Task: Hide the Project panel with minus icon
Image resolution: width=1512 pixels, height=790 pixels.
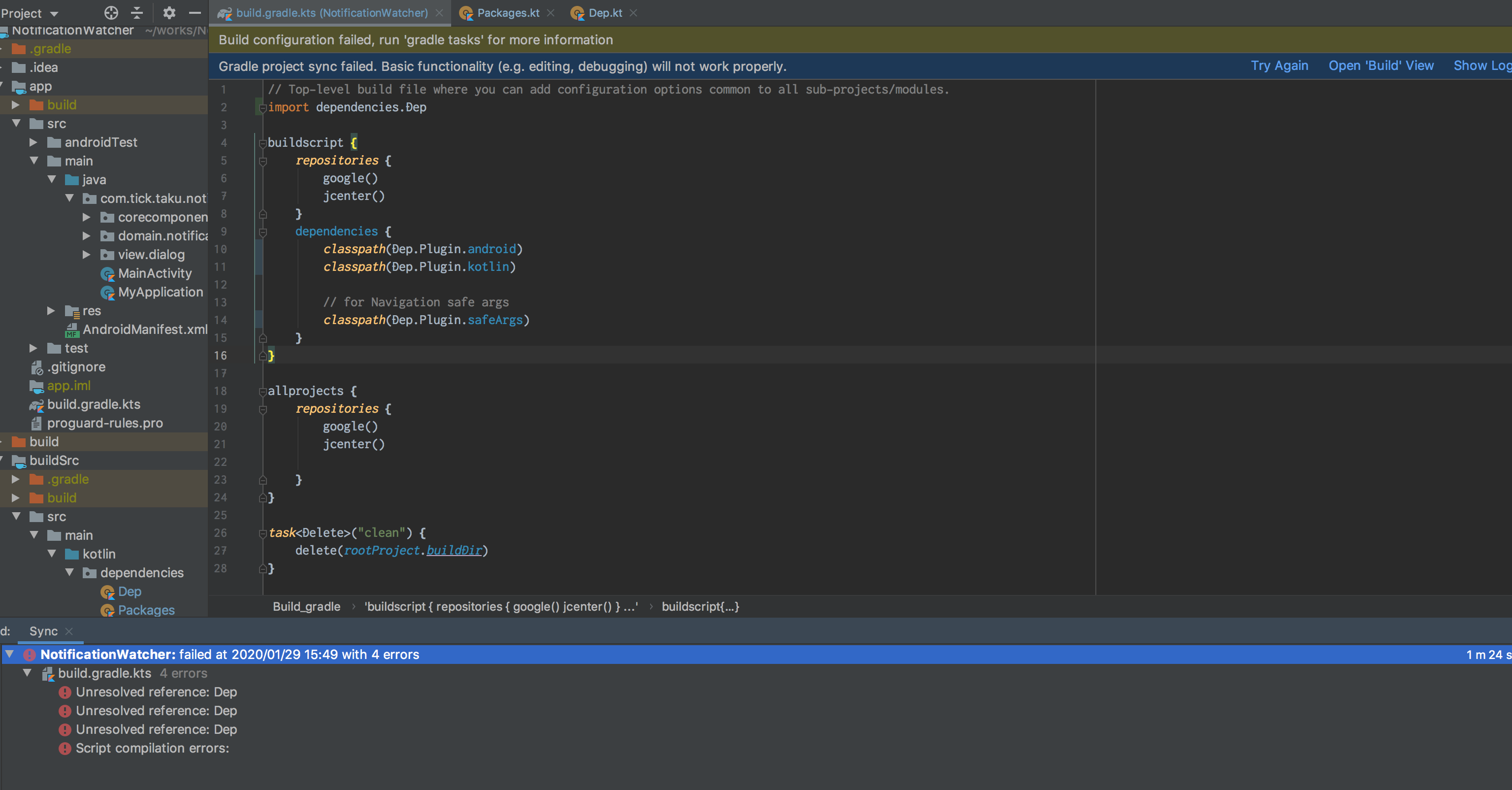Action: coord(195,12)
